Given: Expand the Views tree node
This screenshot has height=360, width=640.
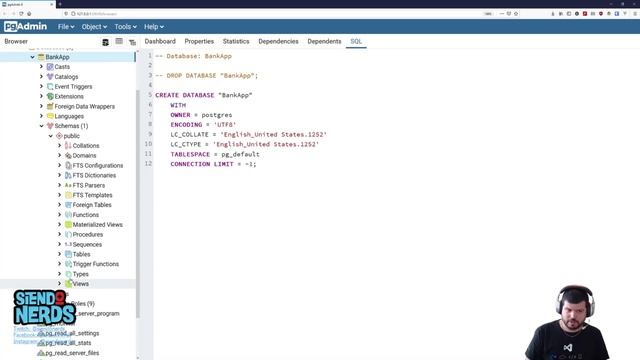Looking at the screenshot, I should tap(60, 283).
